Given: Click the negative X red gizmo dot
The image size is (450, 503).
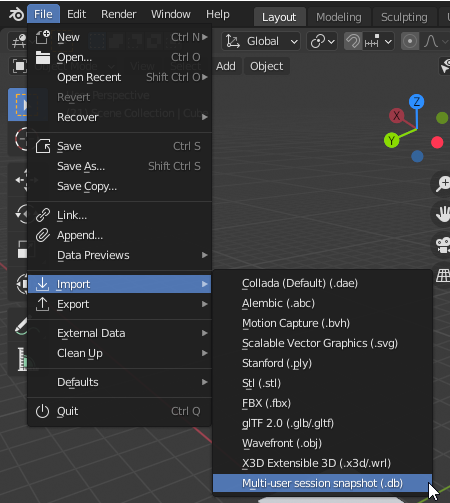Looking at the screenshot, I should [x=437, y=142].
